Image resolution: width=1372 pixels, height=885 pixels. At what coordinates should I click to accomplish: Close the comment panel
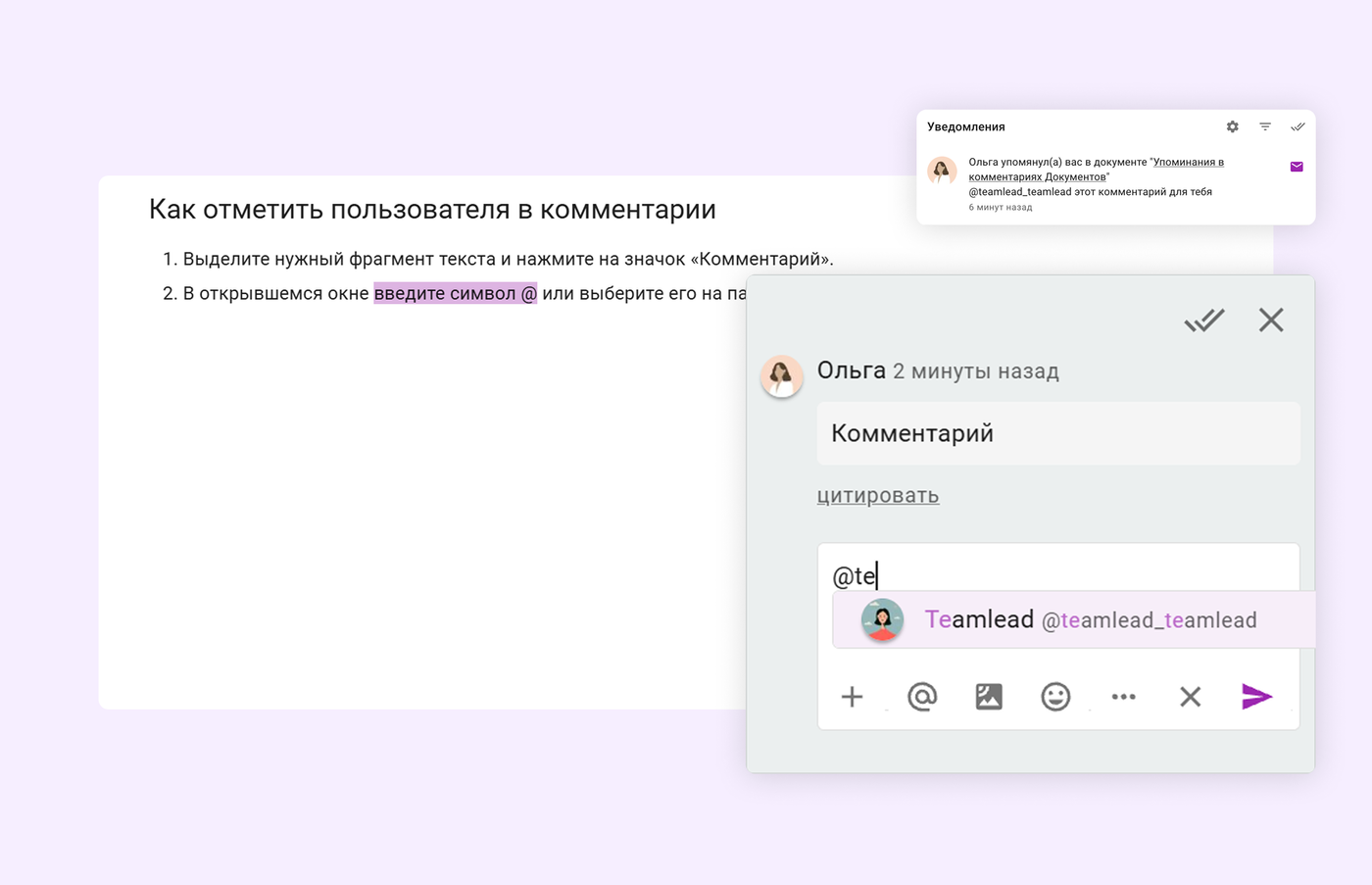[1271, 320]
